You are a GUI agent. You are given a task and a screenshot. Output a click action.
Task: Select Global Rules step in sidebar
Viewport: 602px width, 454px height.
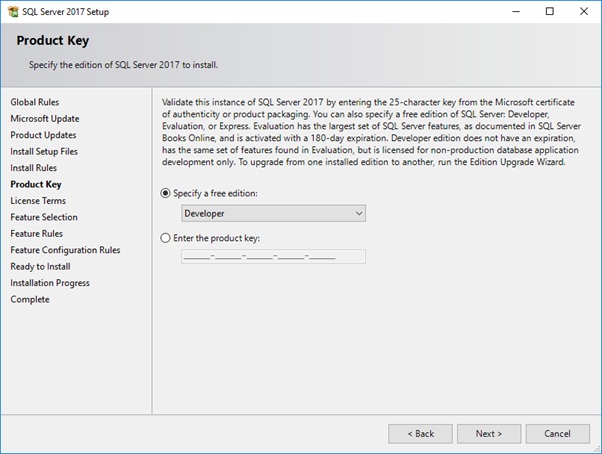35,102
